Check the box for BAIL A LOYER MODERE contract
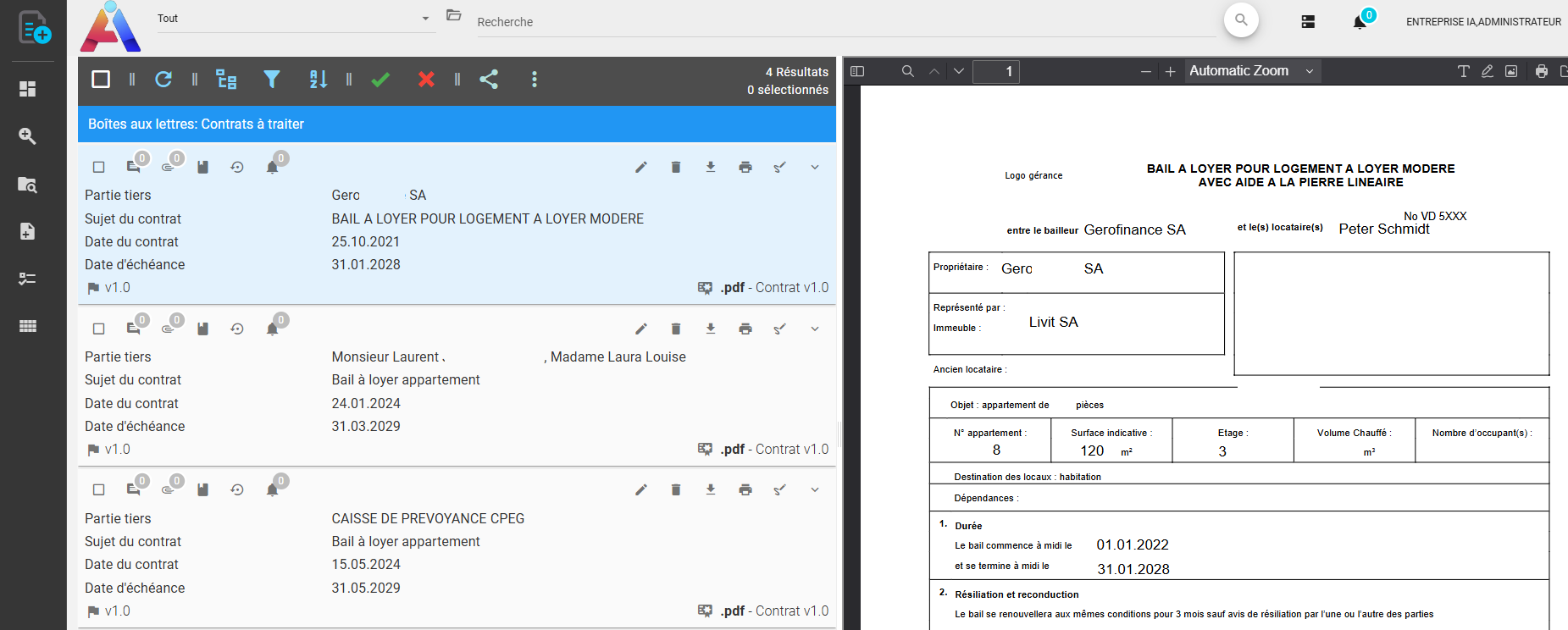The width and height of the screenshot is (1568, 630). click(x=99, y=168)
